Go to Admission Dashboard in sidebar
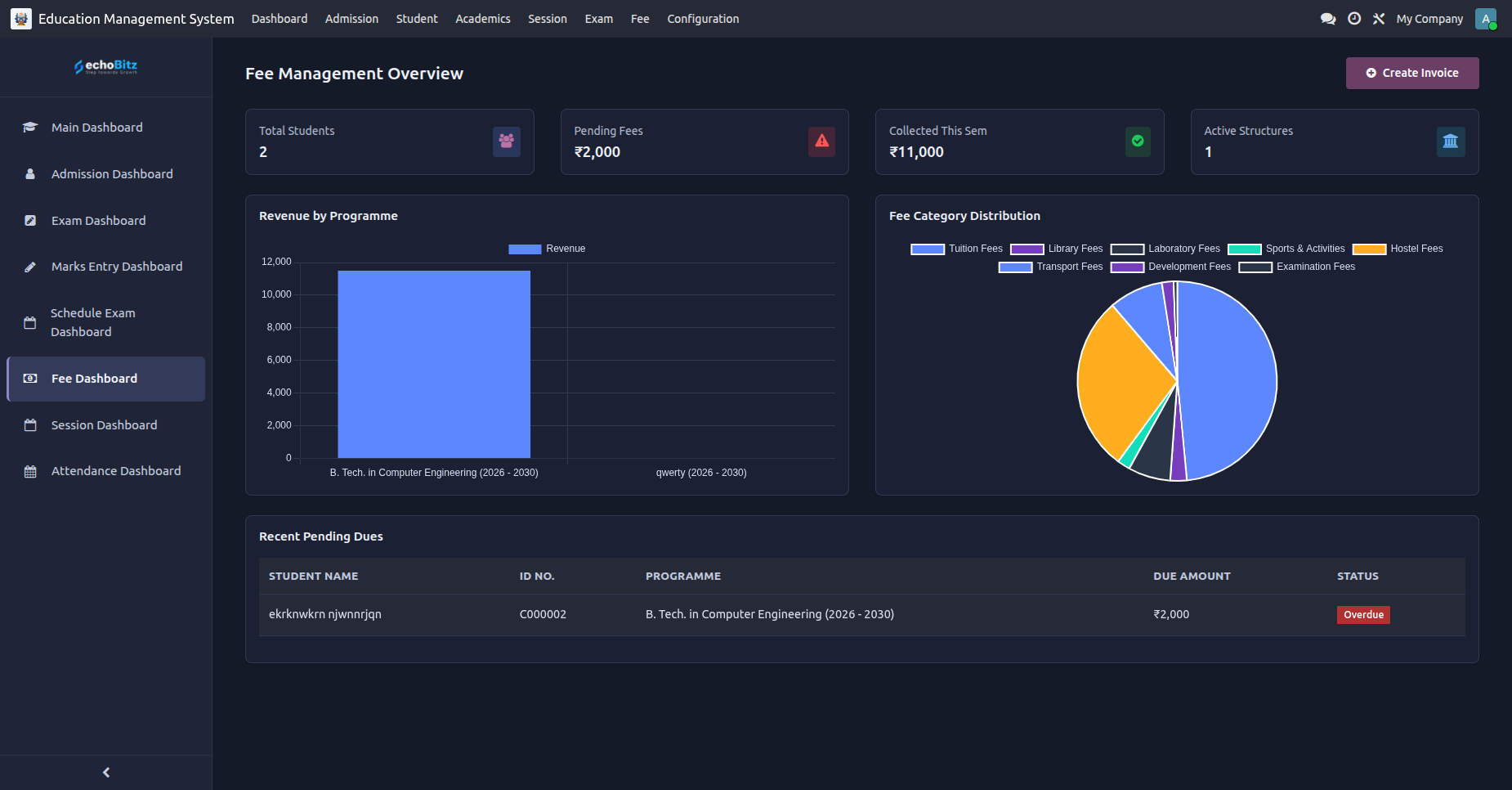 (106, 174)
